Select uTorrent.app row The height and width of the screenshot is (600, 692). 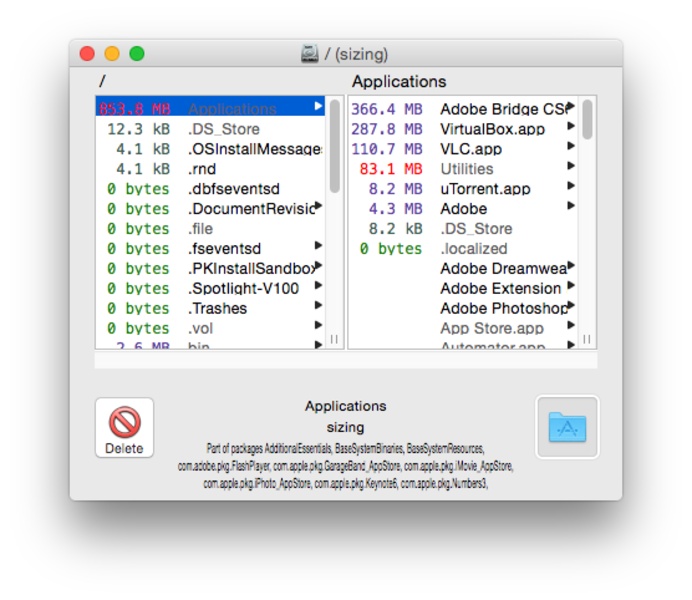pos(463,188)
